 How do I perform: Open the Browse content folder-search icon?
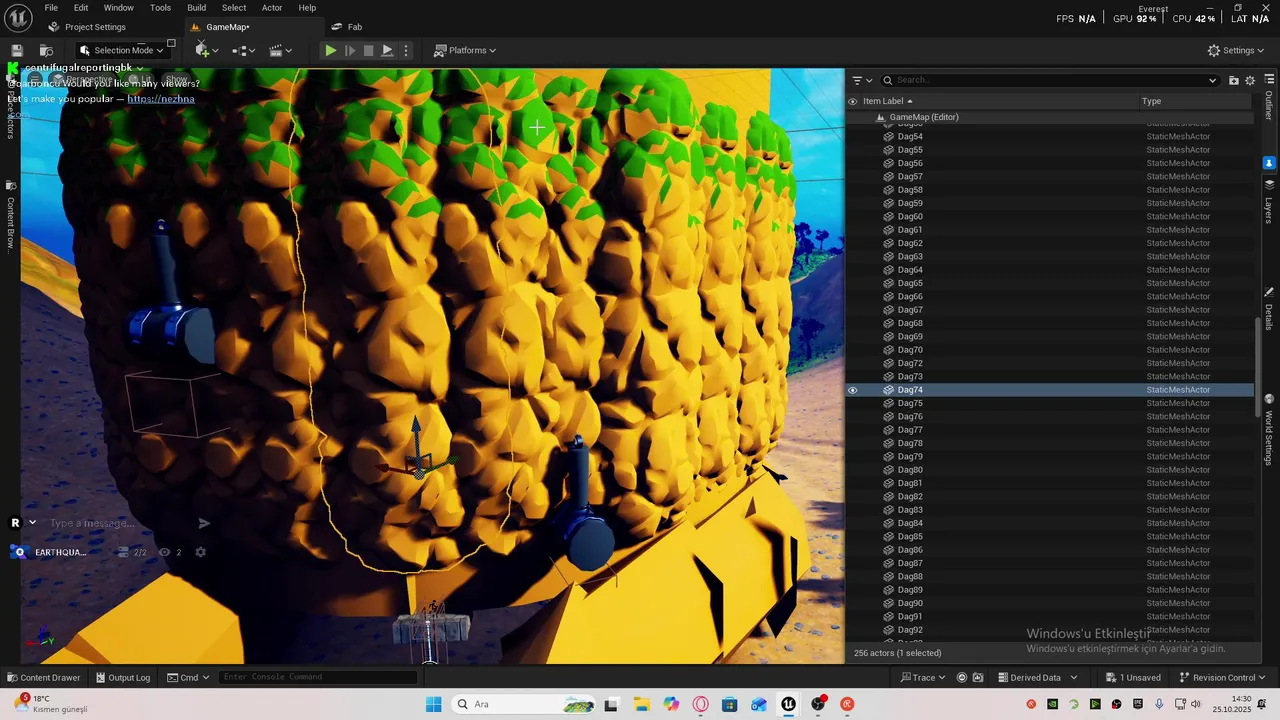pyautogui.click(x=46, y=50)
